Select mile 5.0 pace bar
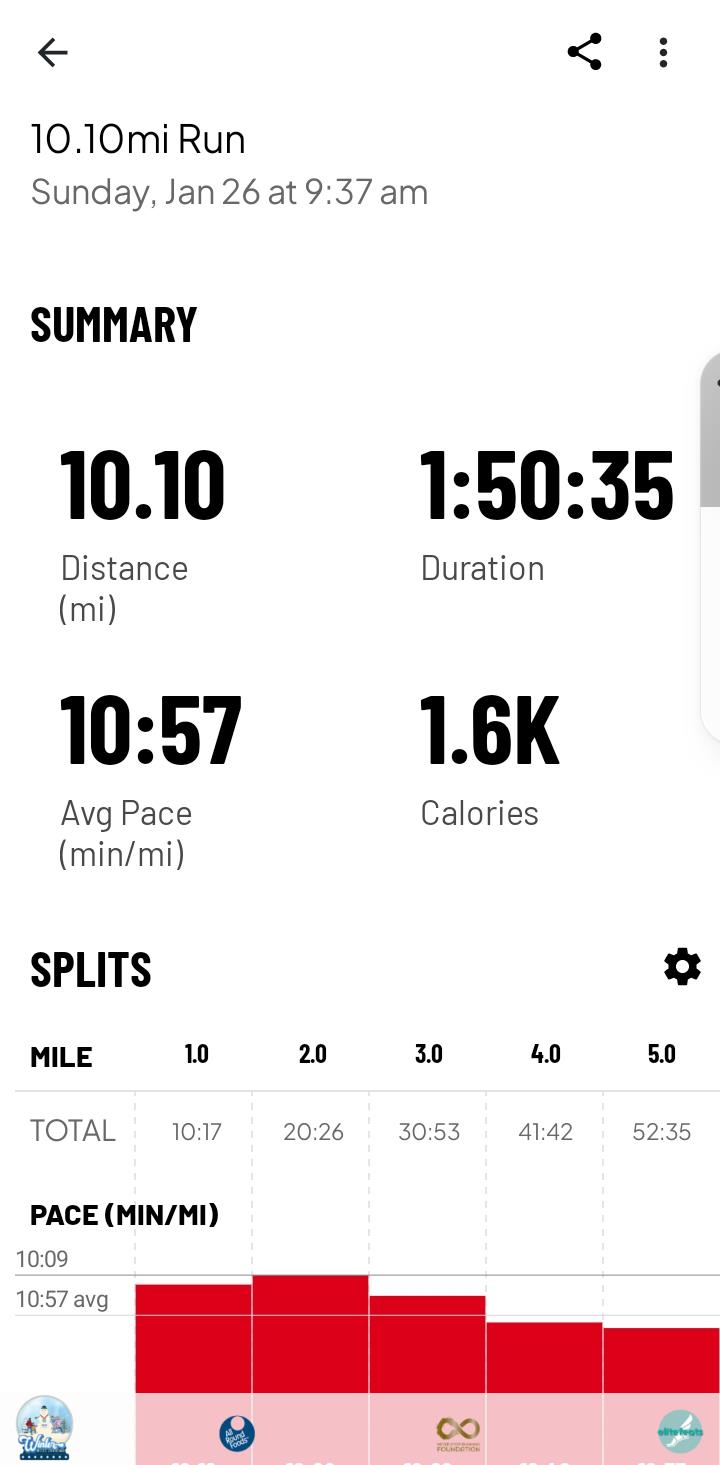 point(661,1360)
